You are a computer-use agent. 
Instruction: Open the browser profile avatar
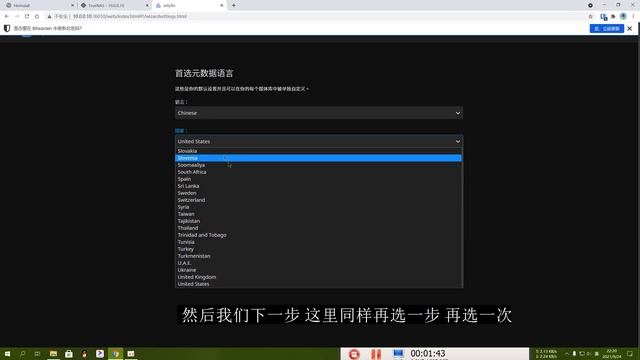623,16
